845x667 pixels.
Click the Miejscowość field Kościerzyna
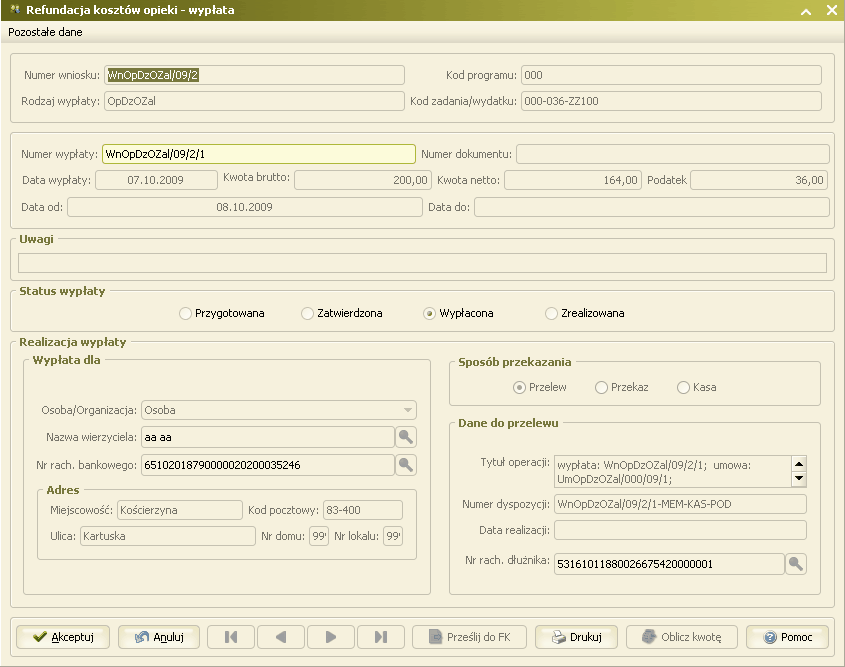[179, 510]
